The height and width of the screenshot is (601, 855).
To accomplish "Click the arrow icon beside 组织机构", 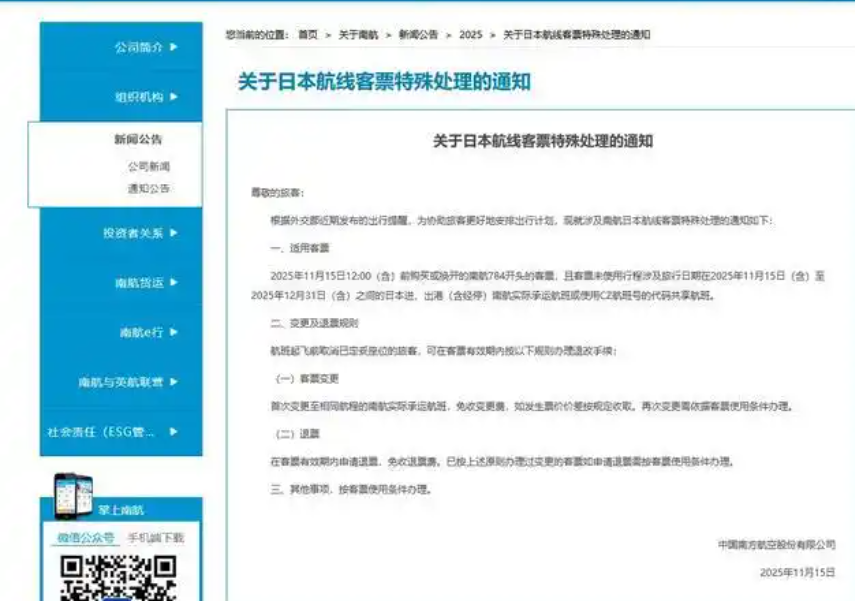I will point(174,97).
